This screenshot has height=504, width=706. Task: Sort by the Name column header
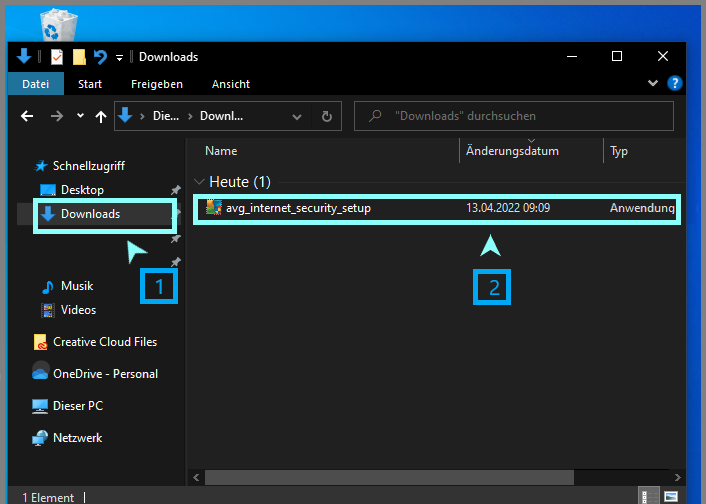[x=221, y=151]
